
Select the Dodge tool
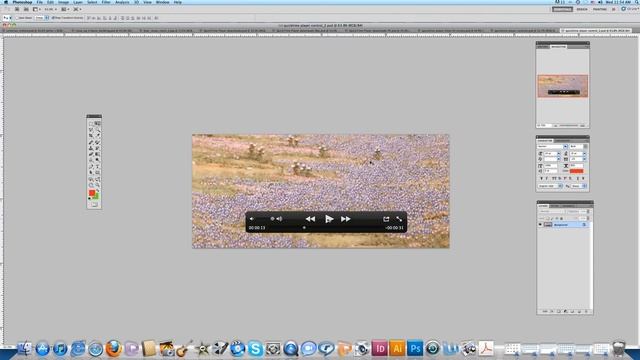(x=98, y=160)
